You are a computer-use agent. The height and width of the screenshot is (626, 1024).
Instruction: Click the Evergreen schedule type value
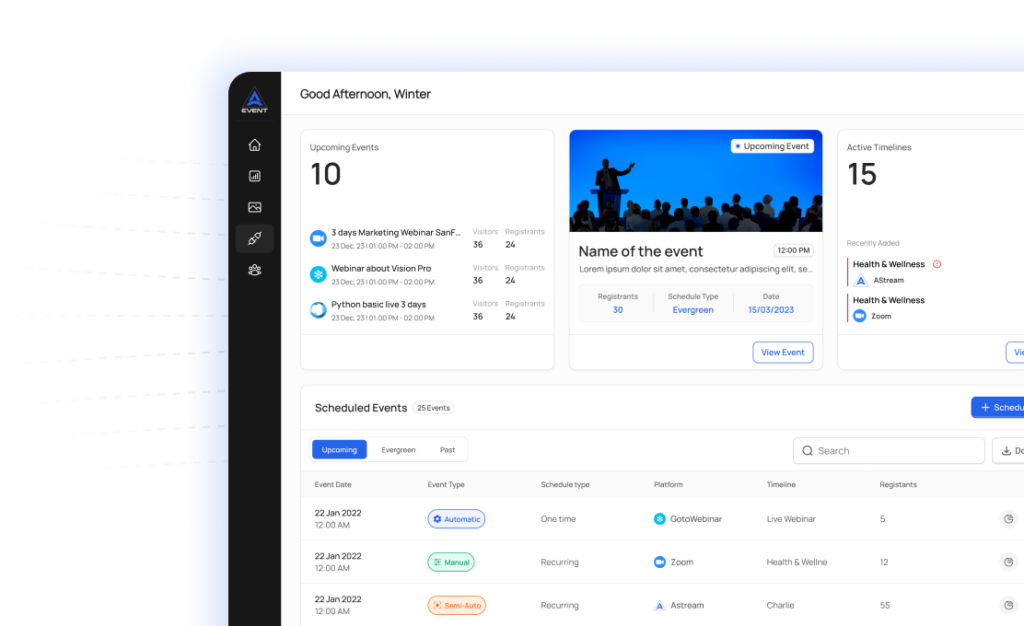[693, 310]
